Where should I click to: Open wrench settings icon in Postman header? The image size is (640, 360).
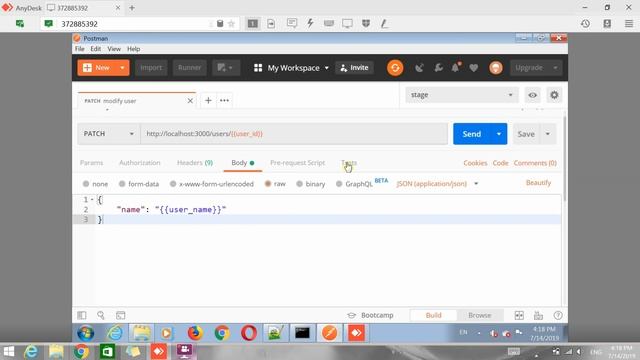[438, 68]
